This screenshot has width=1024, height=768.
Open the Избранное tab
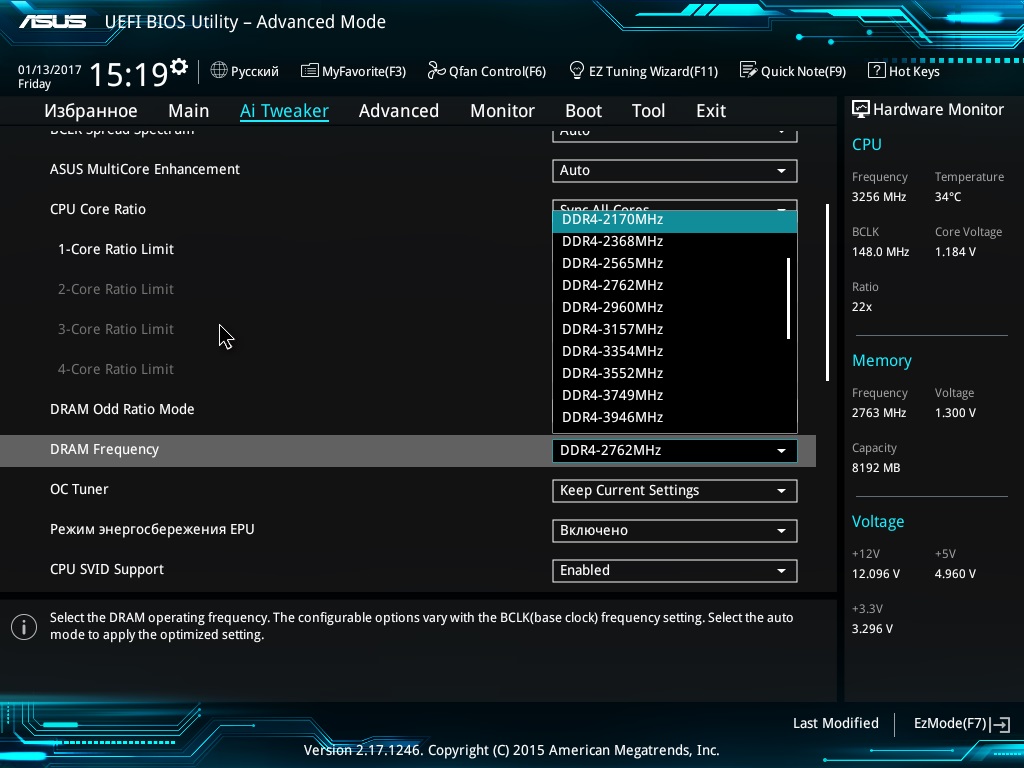point(91,111)
